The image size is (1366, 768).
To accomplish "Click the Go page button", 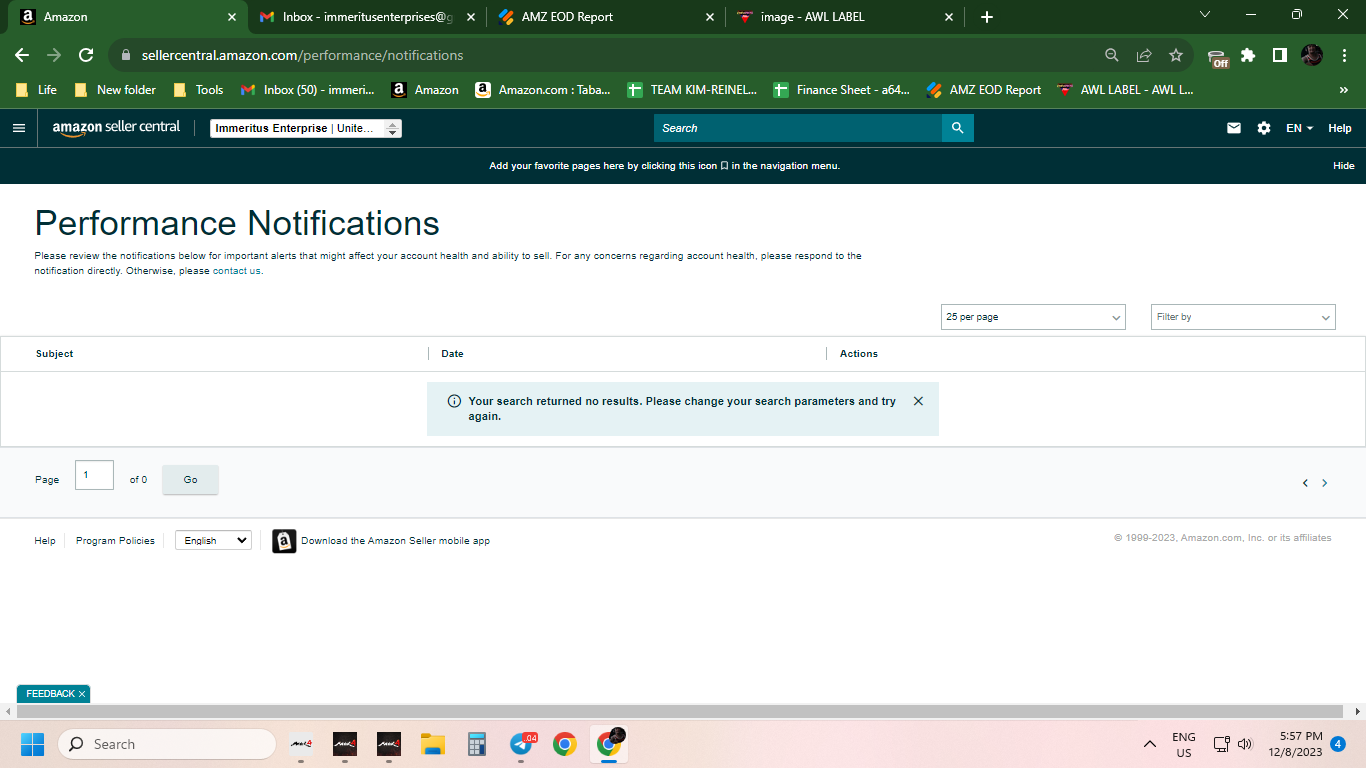I will coord(190,480).
